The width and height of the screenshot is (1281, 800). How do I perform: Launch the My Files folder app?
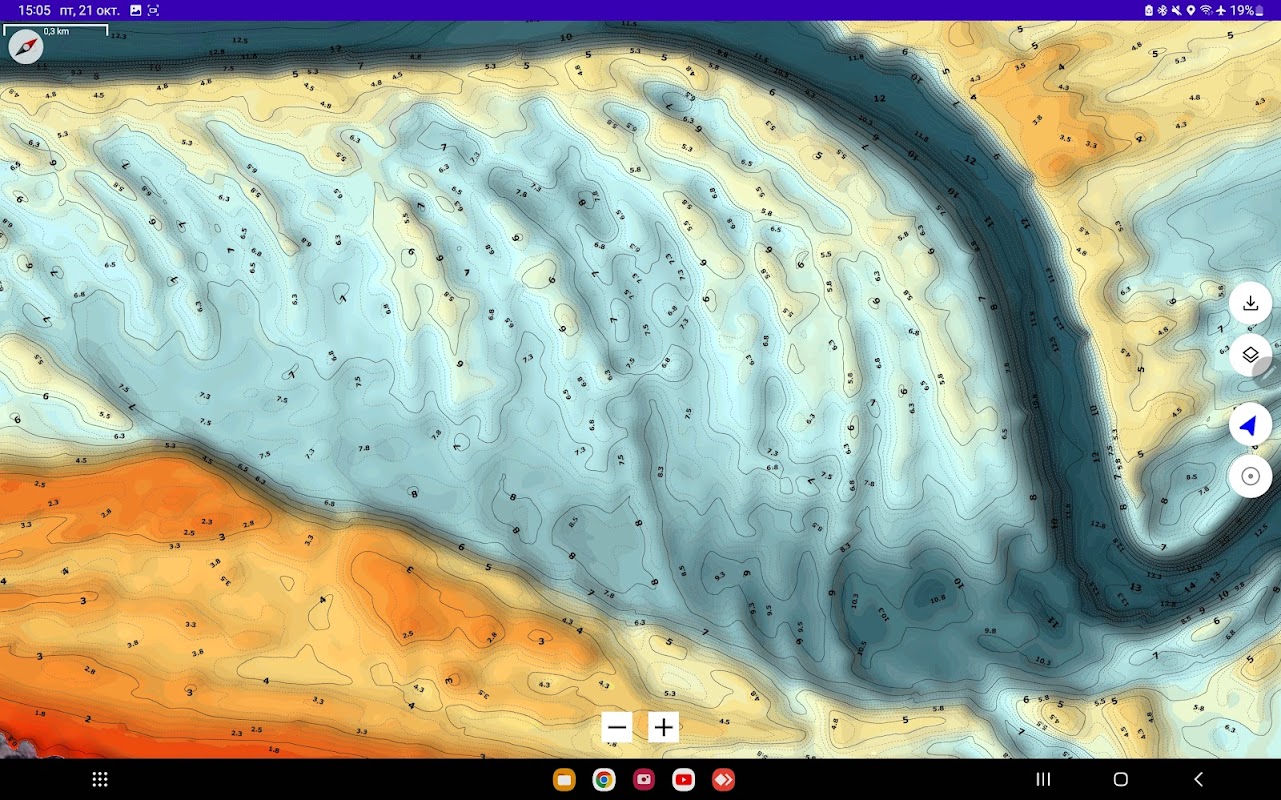pyautogui.click(x=564, y=780)
